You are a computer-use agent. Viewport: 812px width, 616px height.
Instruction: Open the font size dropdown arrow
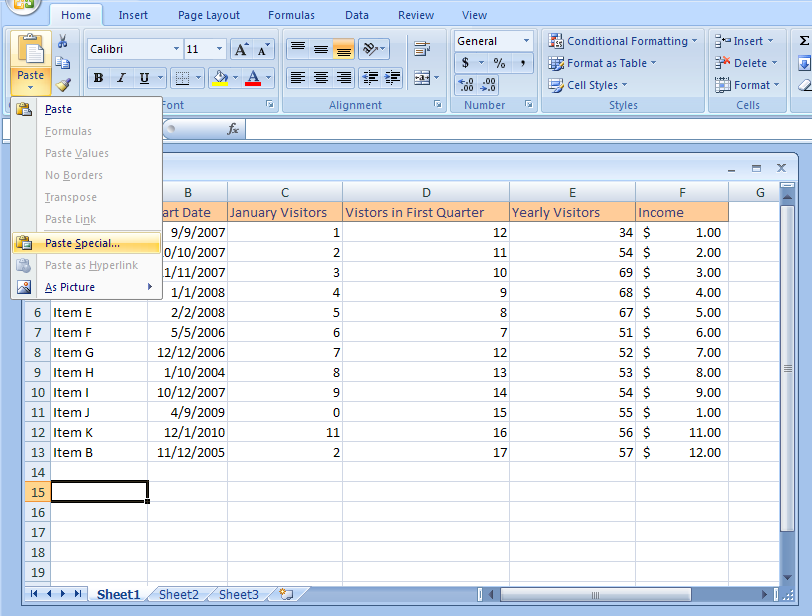220,49
